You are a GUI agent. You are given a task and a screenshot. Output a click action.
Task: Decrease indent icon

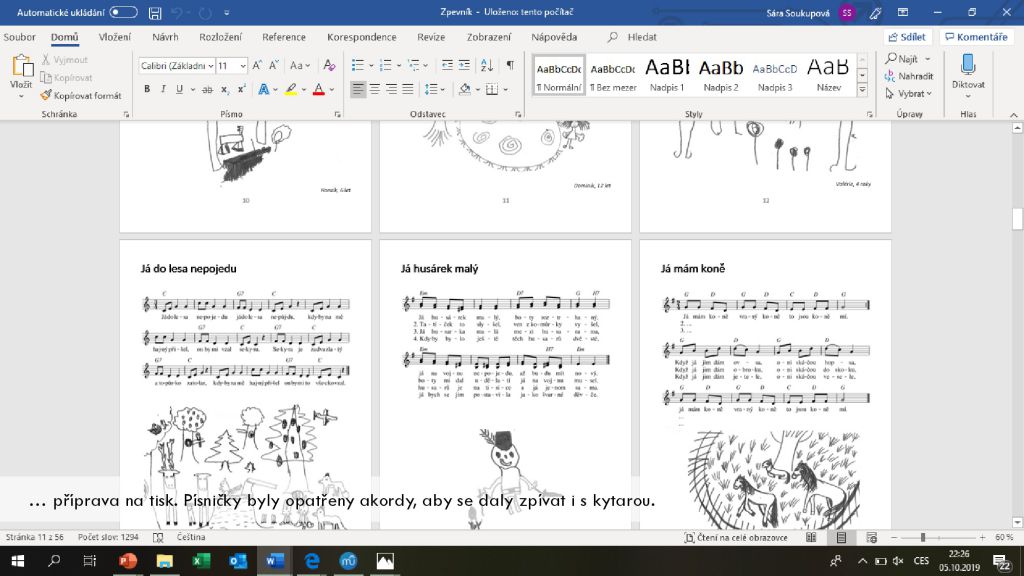click(447, 65)
